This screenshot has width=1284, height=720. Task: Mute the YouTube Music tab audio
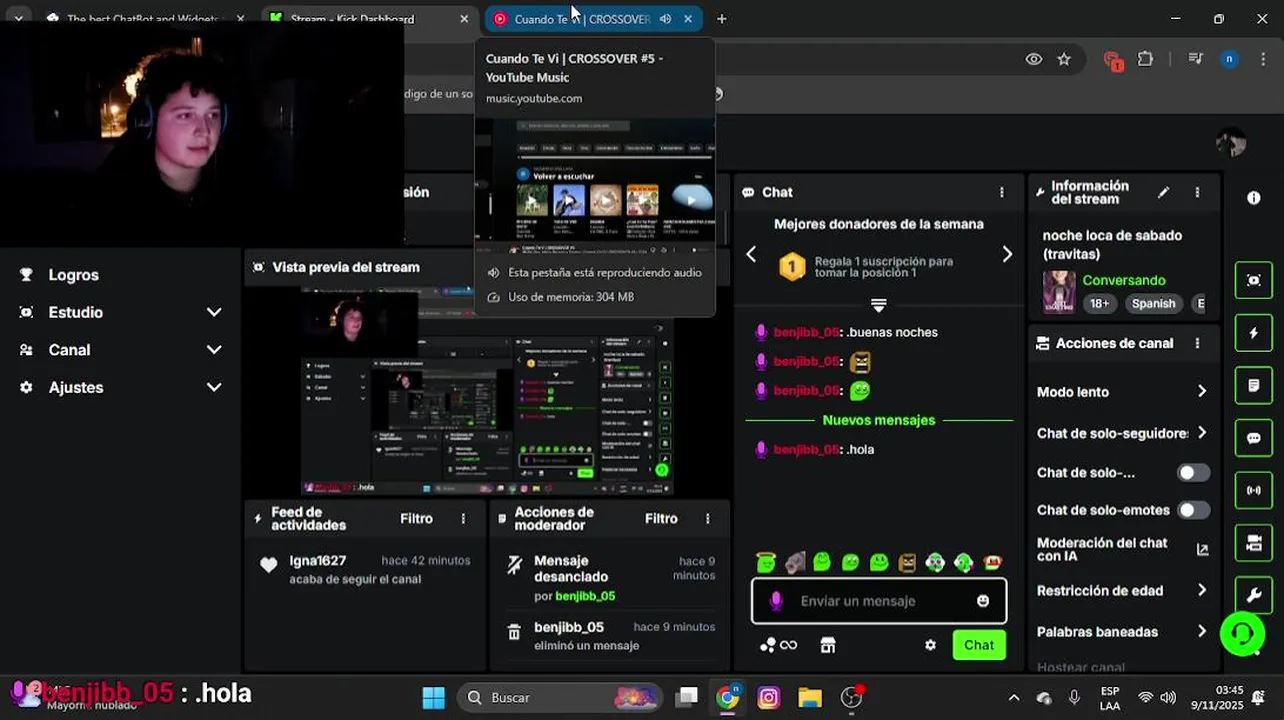click(x=665, y=19)
